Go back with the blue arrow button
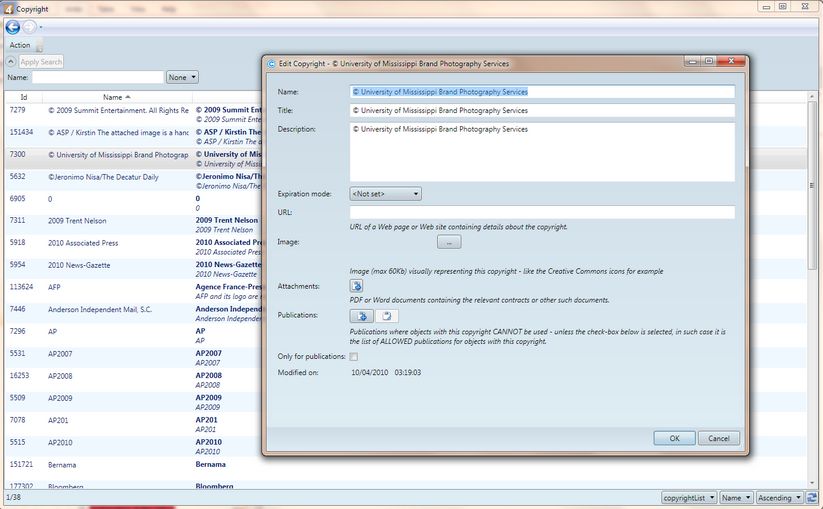Viewport: 823px width, 509px height. click(13, 27)
